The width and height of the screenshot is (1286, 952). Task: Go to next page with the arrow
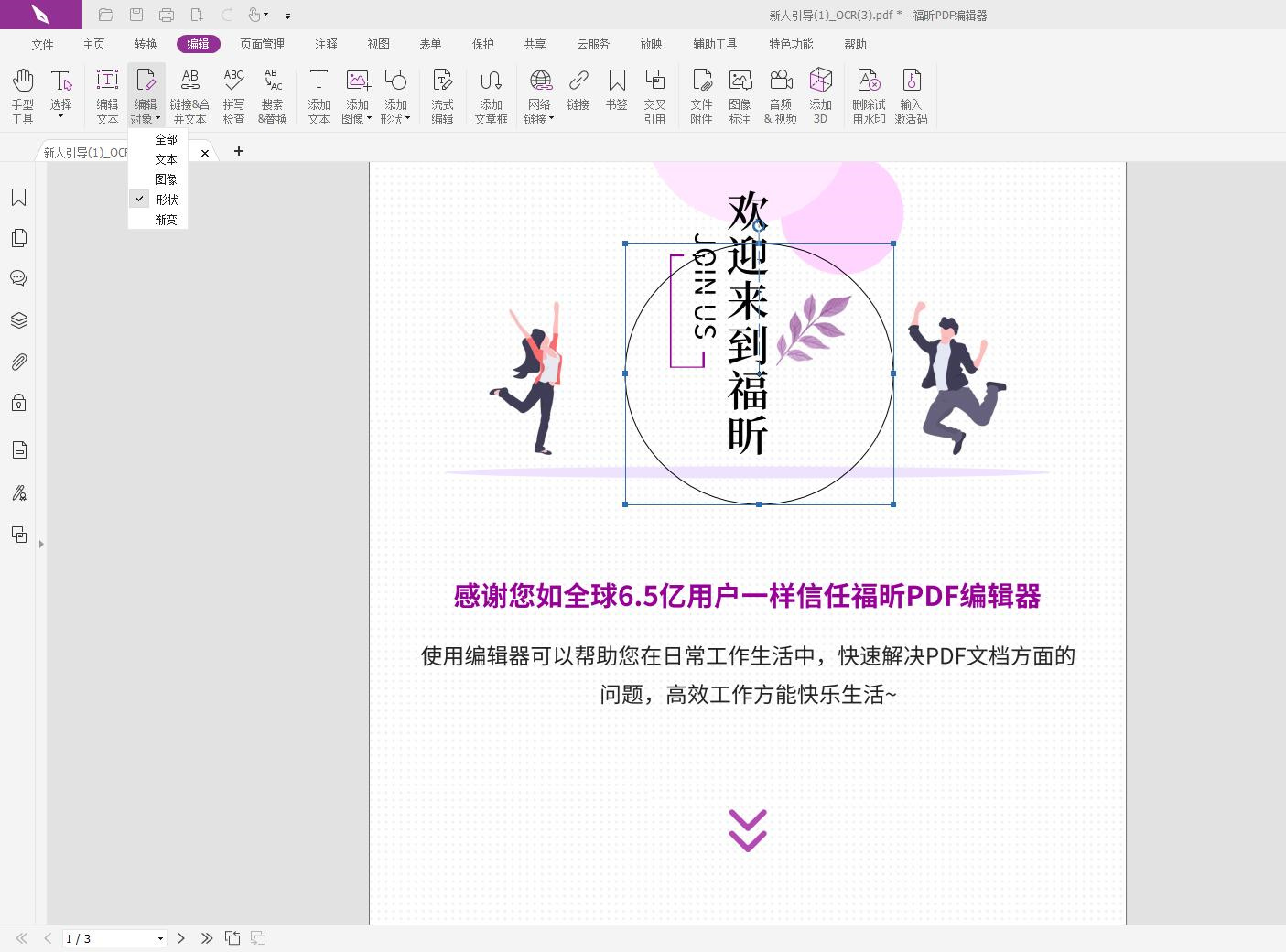[181, 938]
